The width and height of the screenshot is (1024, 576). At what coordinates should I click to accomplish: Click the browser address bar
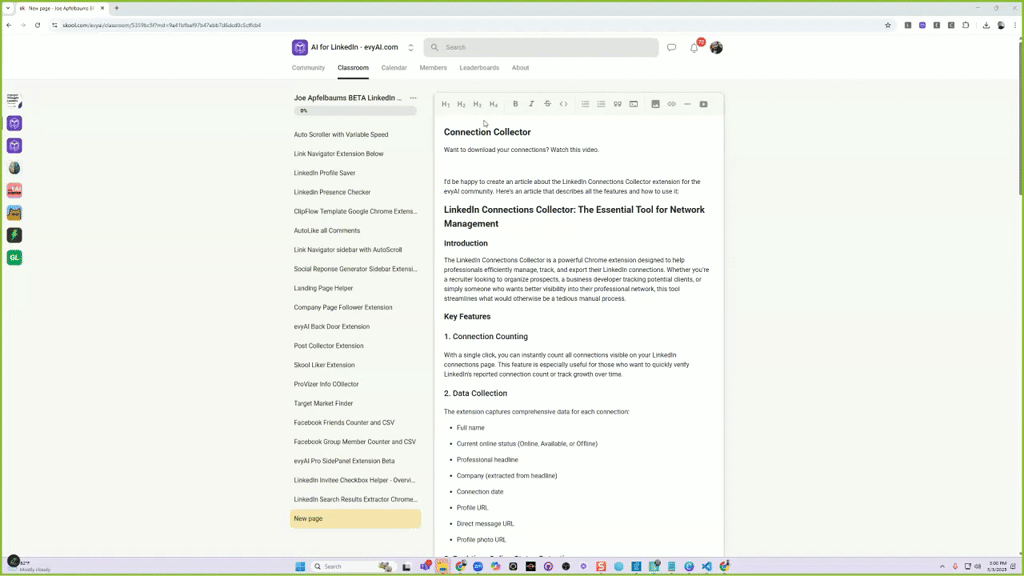coord(467,25)
